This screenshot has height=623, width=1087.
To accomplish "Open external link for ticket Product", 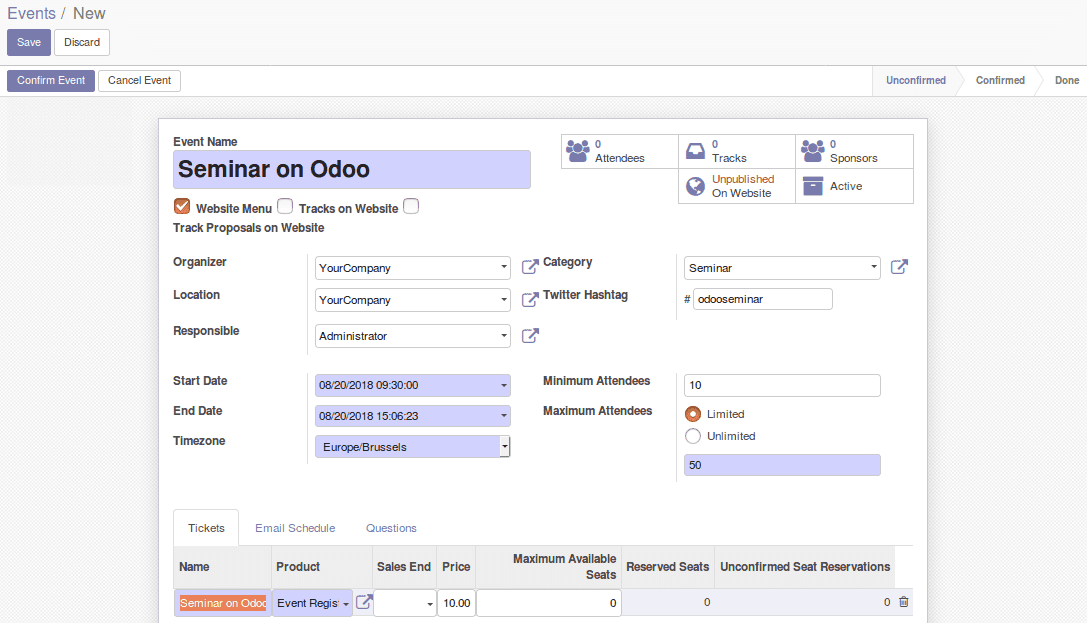I will click(x=364, y=602).
